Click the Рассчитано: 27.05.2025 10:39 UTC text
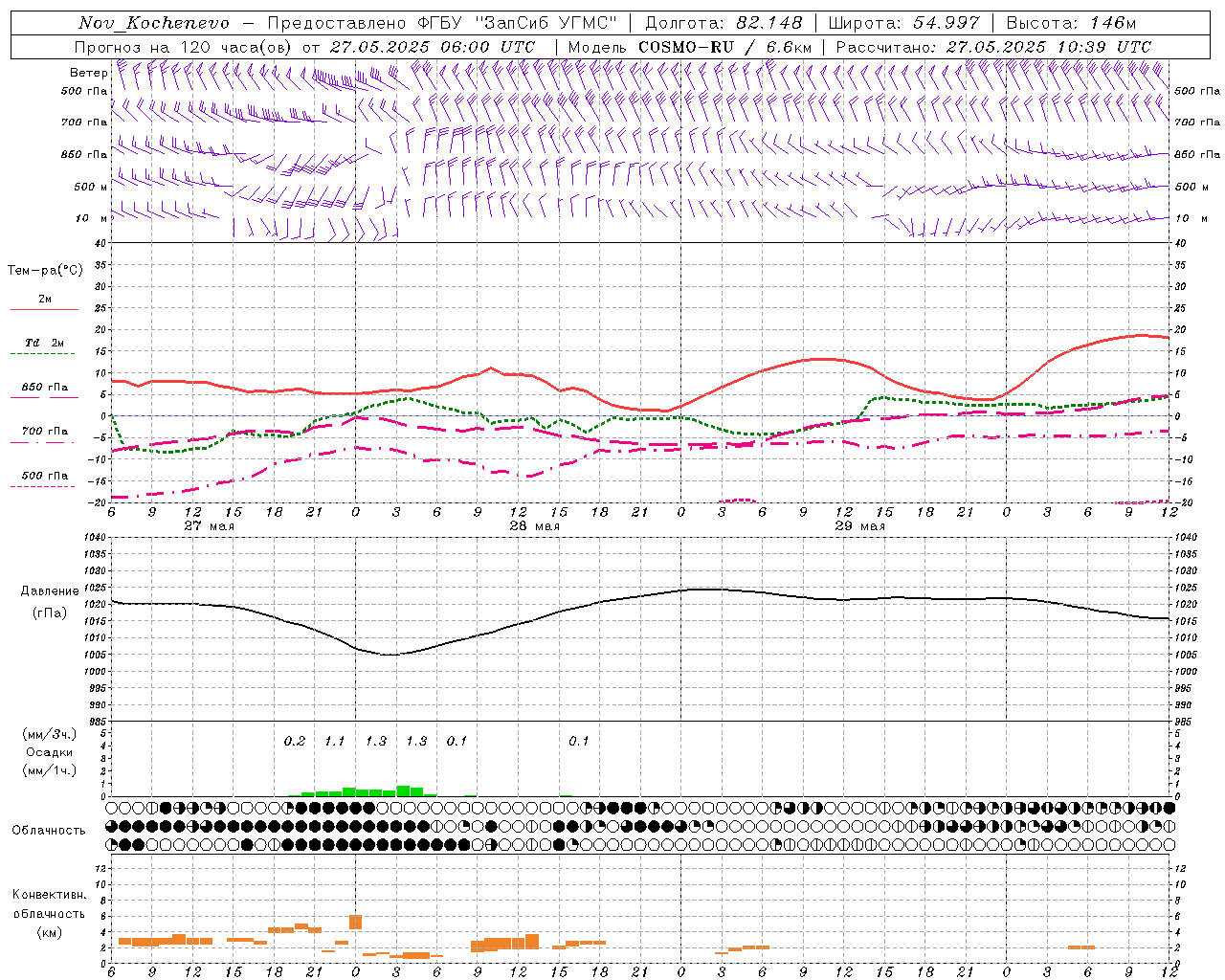The width and height of the screenshot is (1225, 980). (x=993, y=47)
